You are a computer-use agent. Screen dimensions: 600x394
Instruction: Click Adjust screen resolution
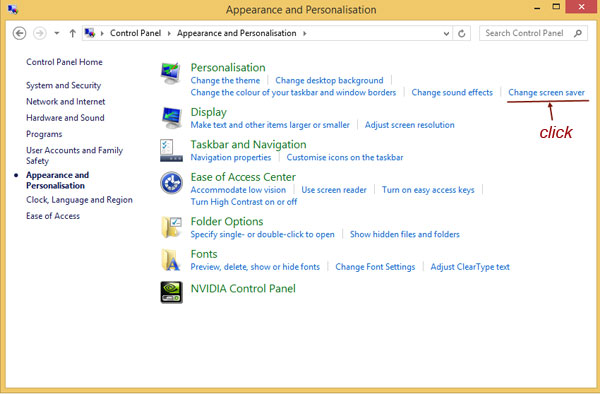409,125
